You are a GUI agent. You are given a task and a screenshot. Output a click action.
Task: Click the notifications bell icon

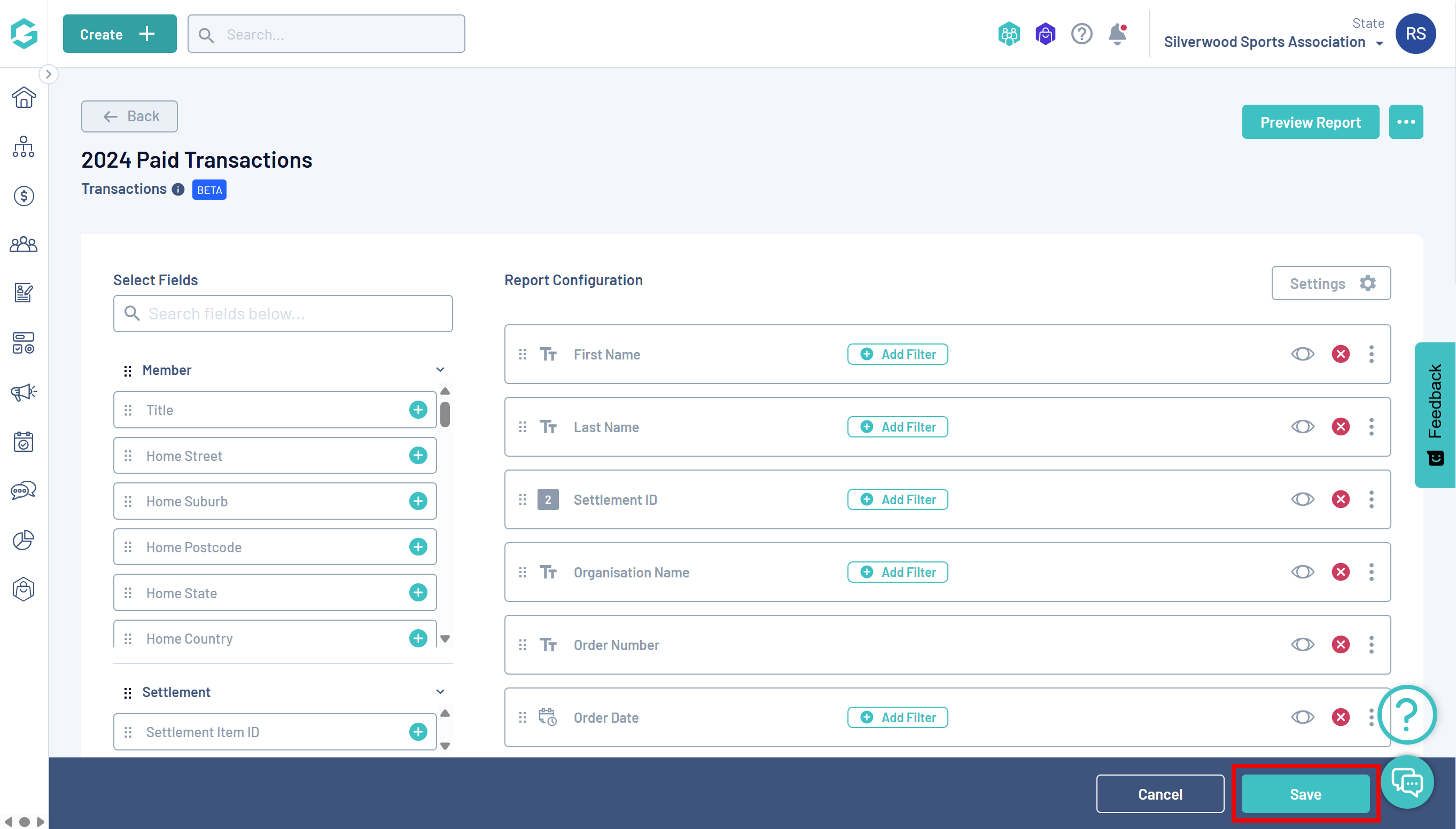tap(1117, 34)
